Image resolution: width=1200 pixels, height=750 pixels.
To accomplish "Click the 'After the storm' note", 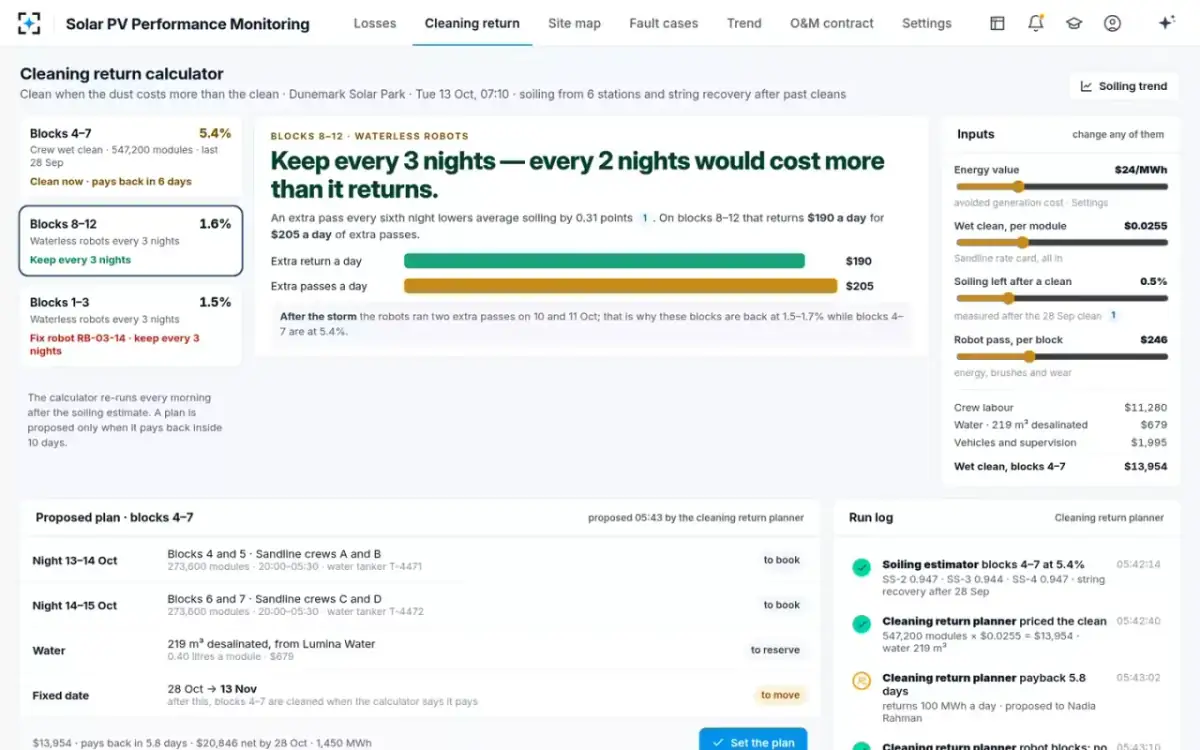I will tap(592, 323).
